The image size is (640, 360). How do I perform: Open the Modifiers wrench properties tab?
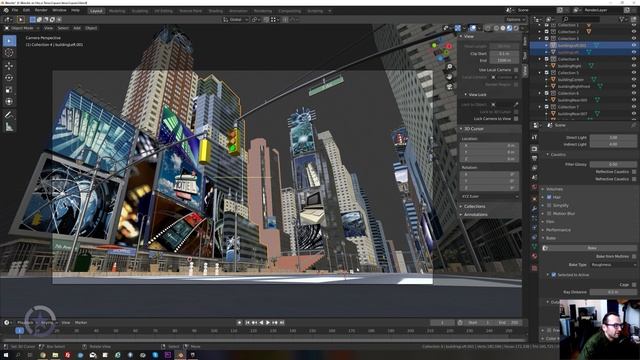click(x=534, y=209)
